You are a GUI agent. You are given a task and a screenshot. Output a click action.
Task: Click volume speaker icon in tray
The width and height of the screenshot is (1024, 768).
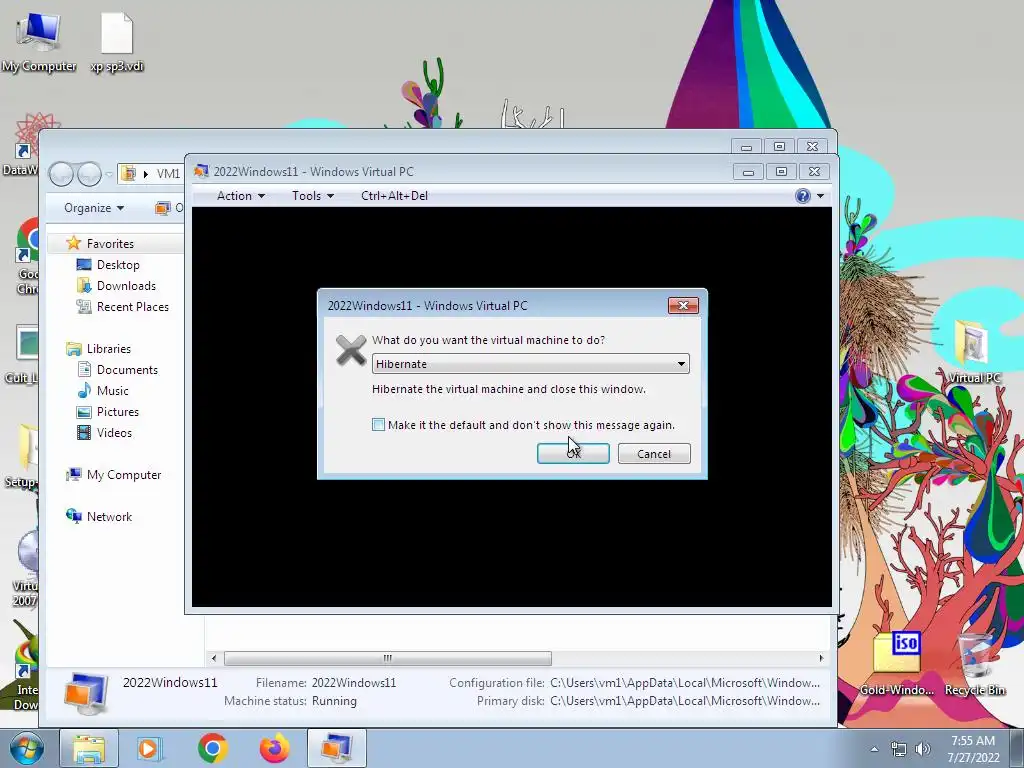(923, 749)
